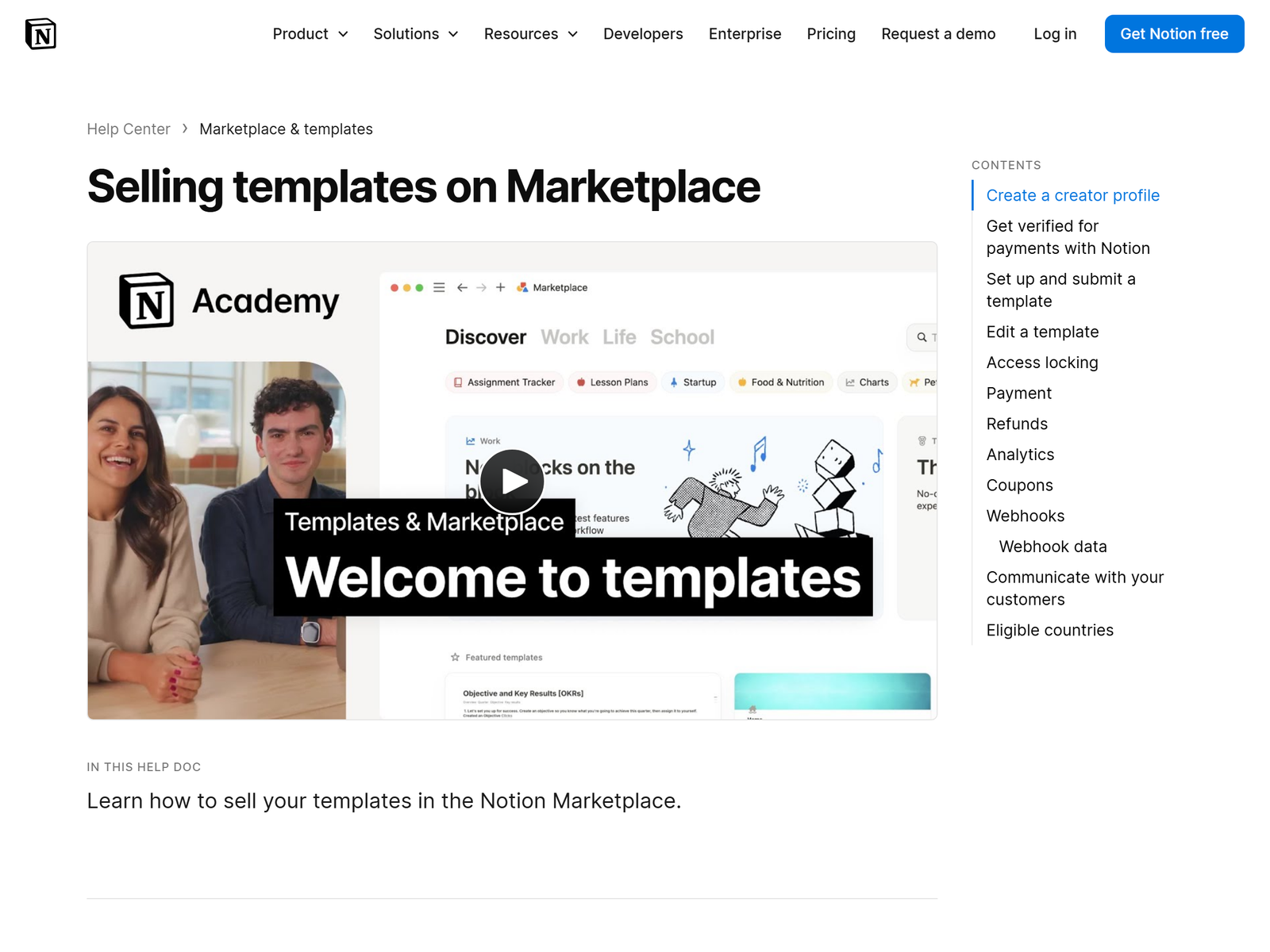Screen dimensions: 1270x952
Task: Click Request a demo
Action: (x=938, y=34)
